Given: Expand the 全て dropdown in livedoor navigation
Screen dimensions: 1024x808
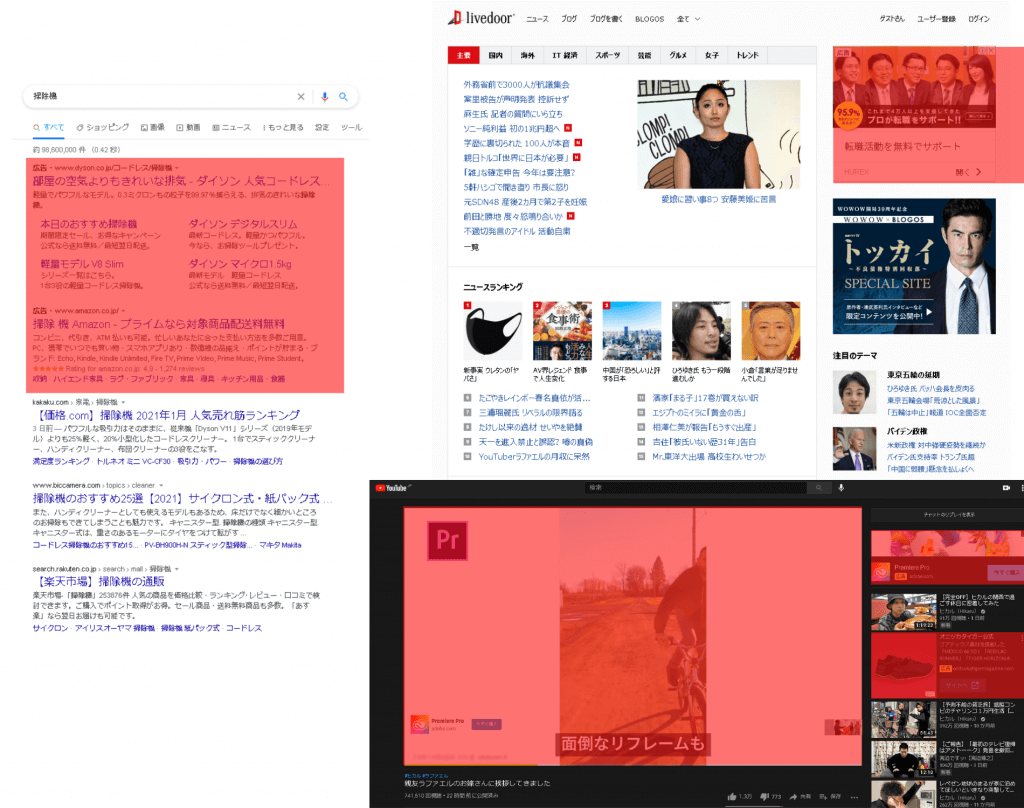Looking at the screenshot, I should click(x=688, y=19).
